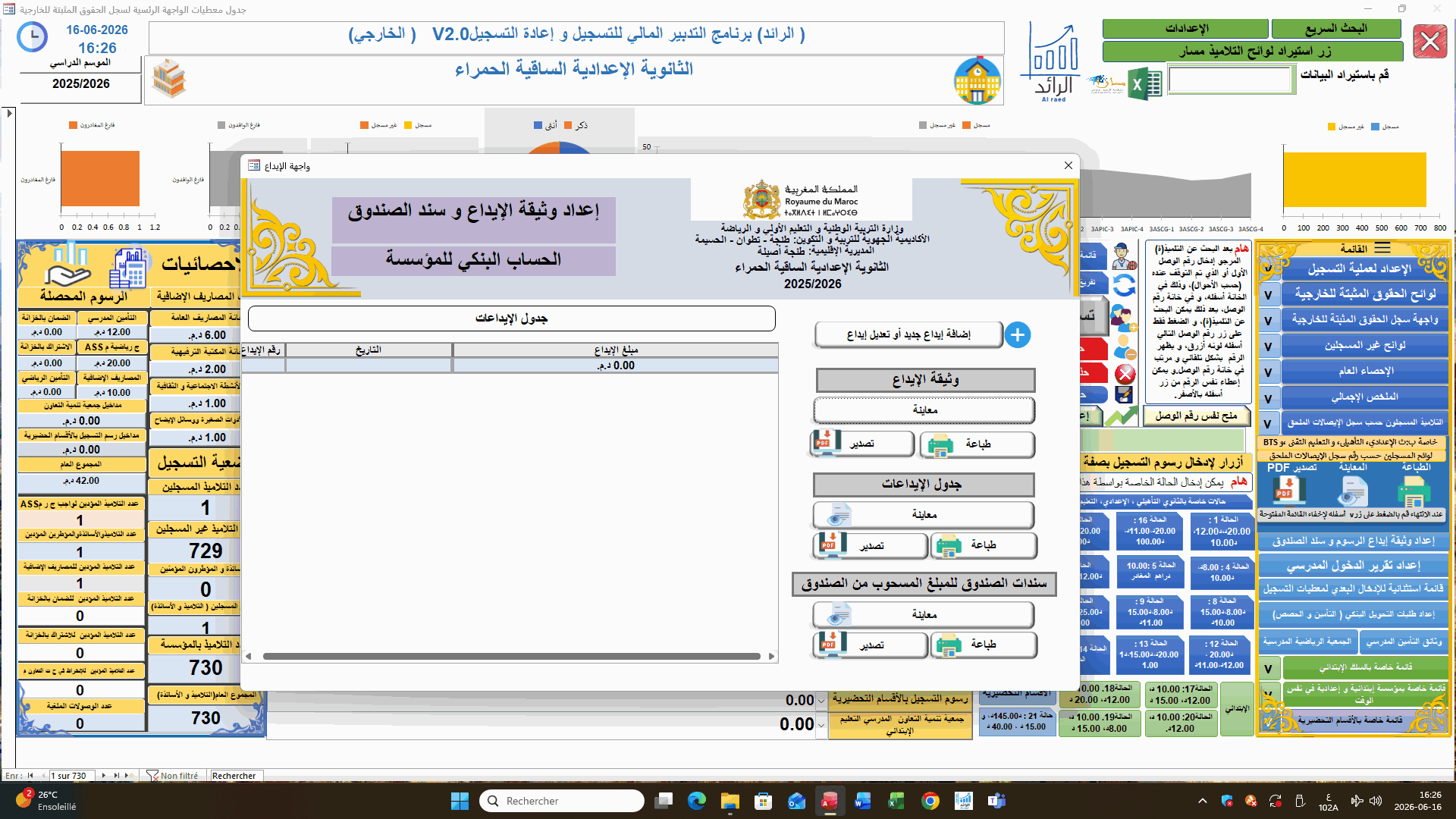
Task: Print the جدول الإيداعات deposits table
Action: 984,545
